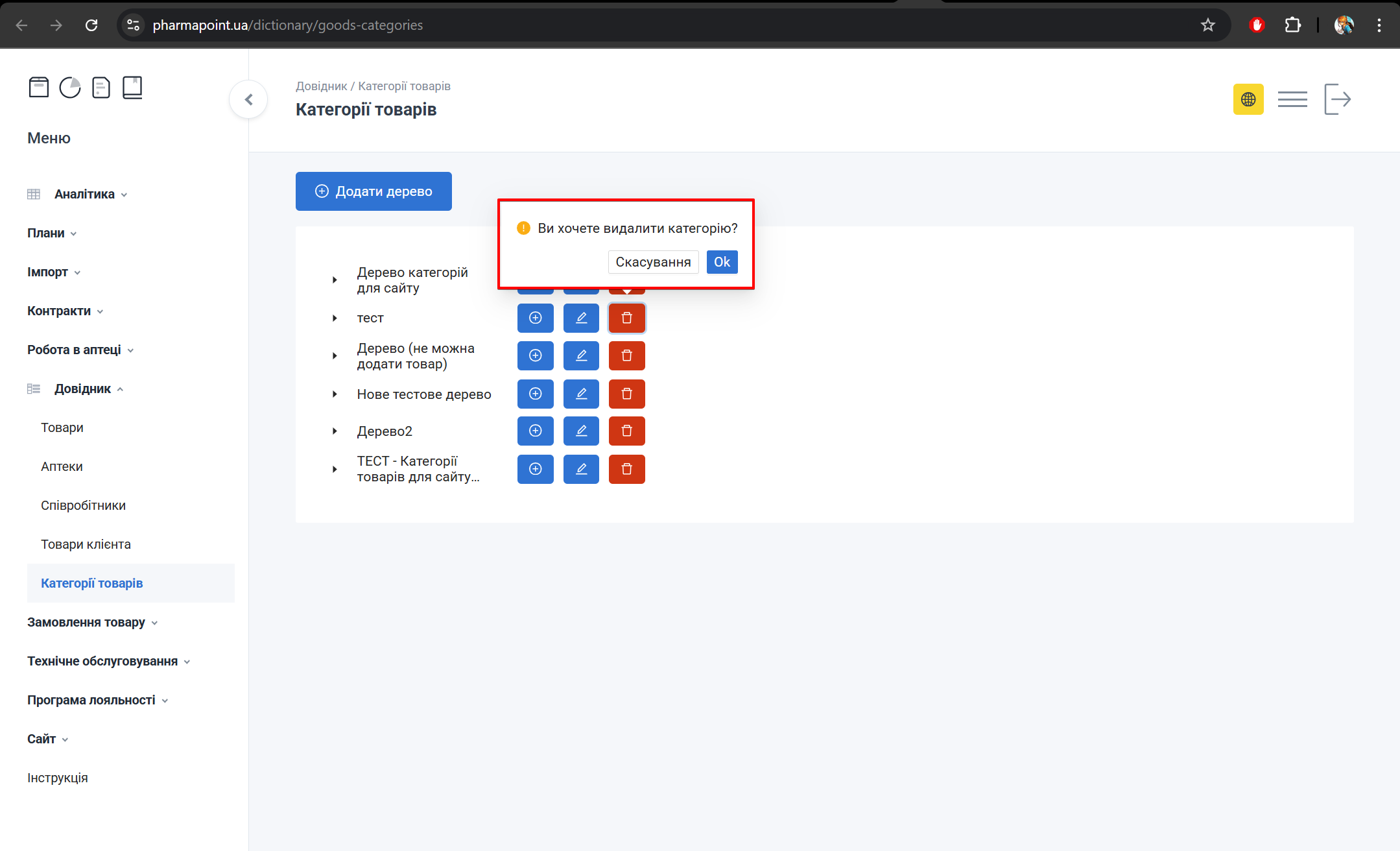1400x851 pixels.
Task: Open the hamburger menu icon in header
Action: click(x=1292, y=99)
